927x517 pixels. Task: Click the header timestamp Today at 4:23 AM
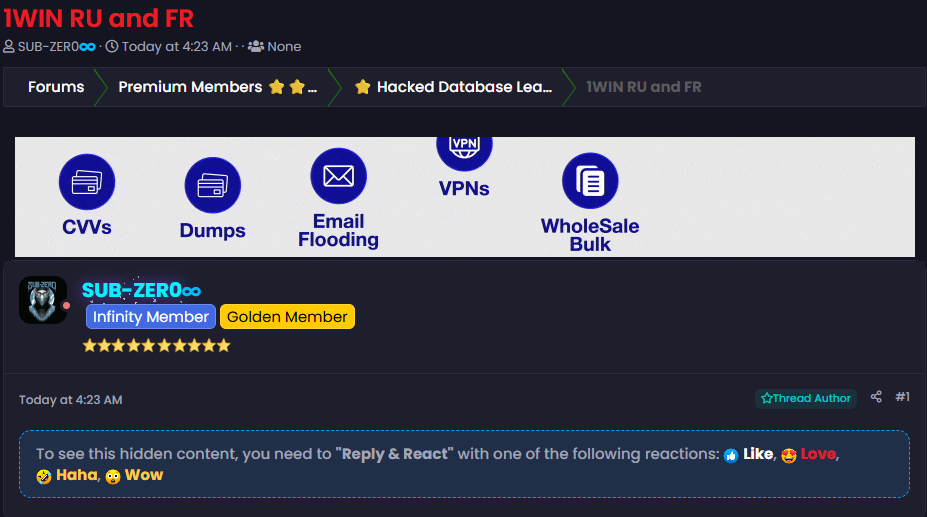(177, 46)
